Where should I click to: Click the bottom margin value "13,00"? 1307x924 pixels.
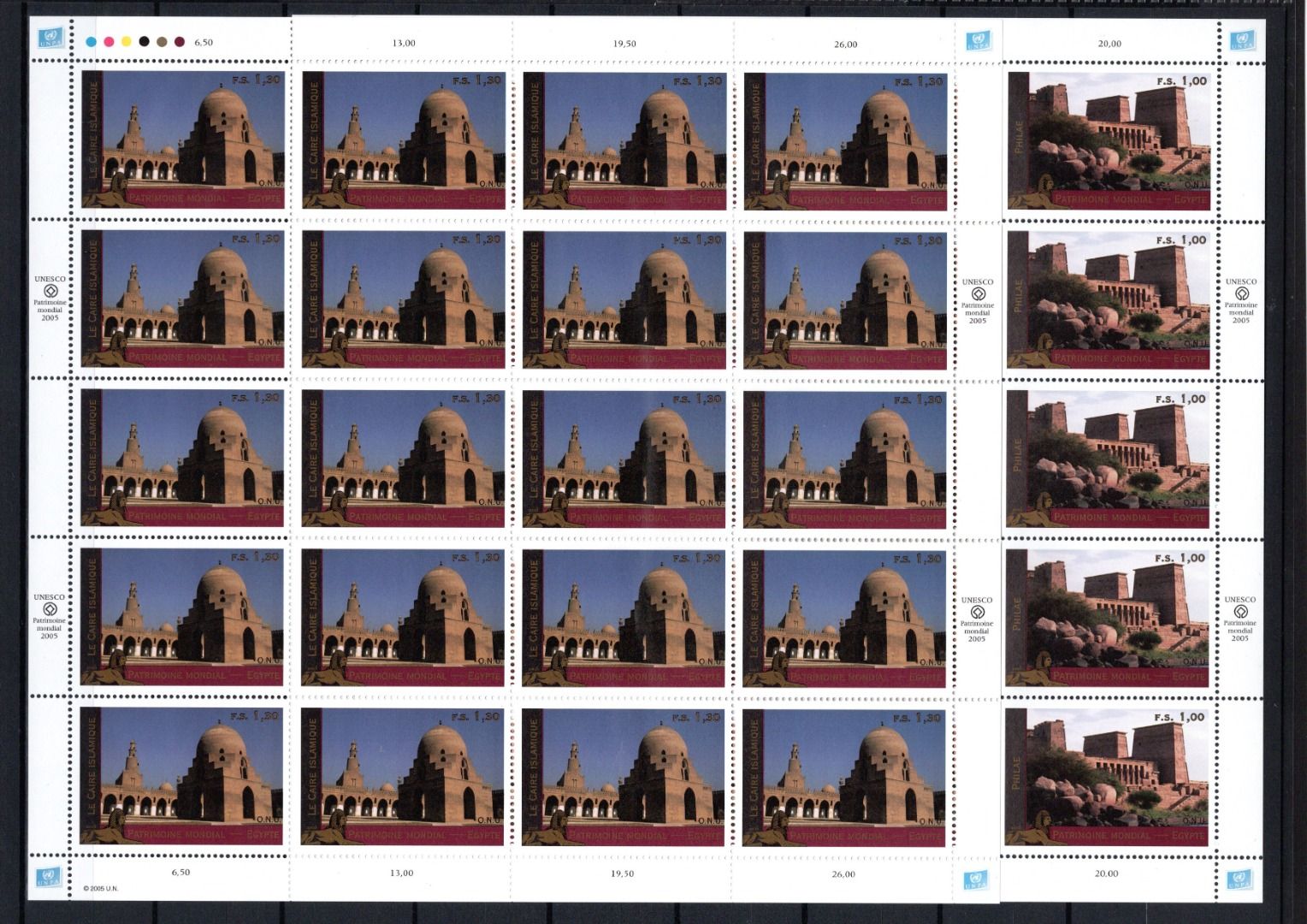point(401,874)
